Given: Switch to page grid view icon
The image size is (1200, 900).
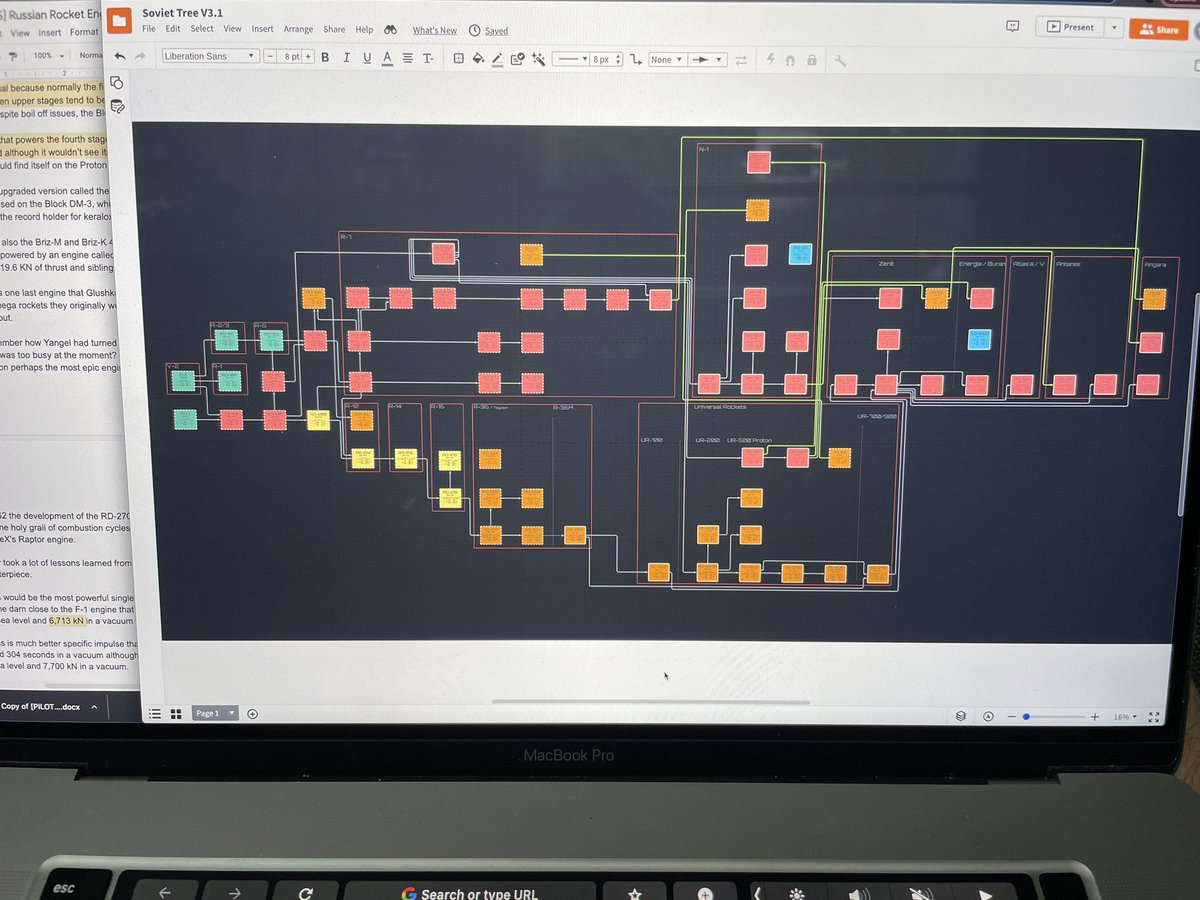Looking at the screenshot, I should pos(175,714).
